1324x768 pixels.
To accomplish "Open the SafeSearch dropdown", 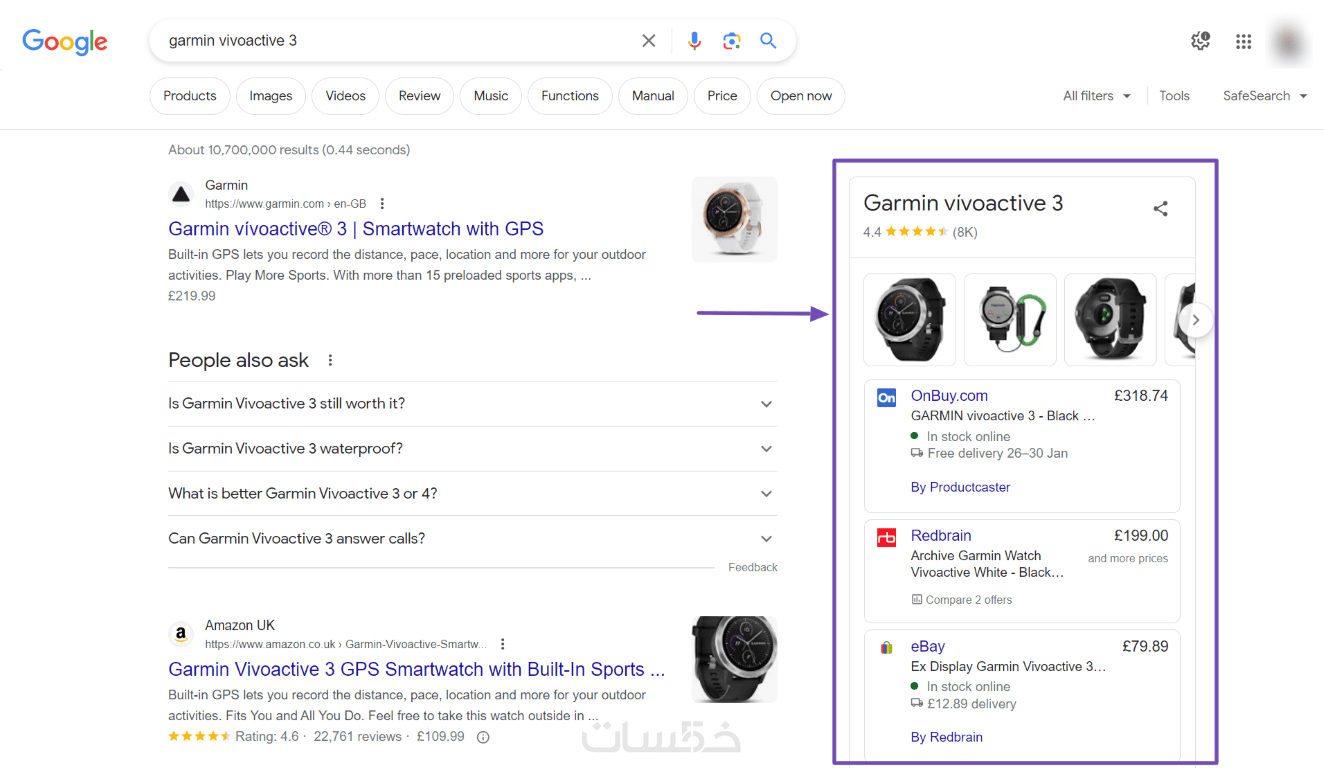I will coord(1264,96).
